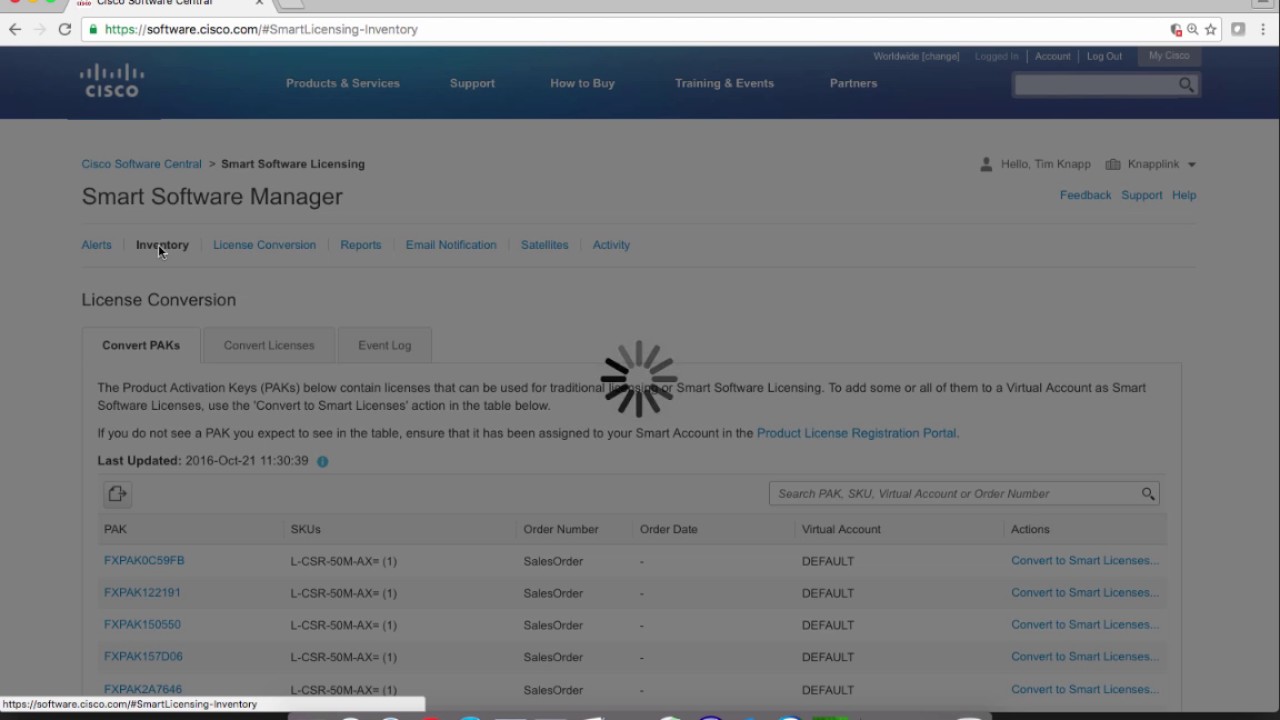Convert FXPAK122191 to Smart Licenses
Screen dimensions: 1280x720
click(1085, 593)
